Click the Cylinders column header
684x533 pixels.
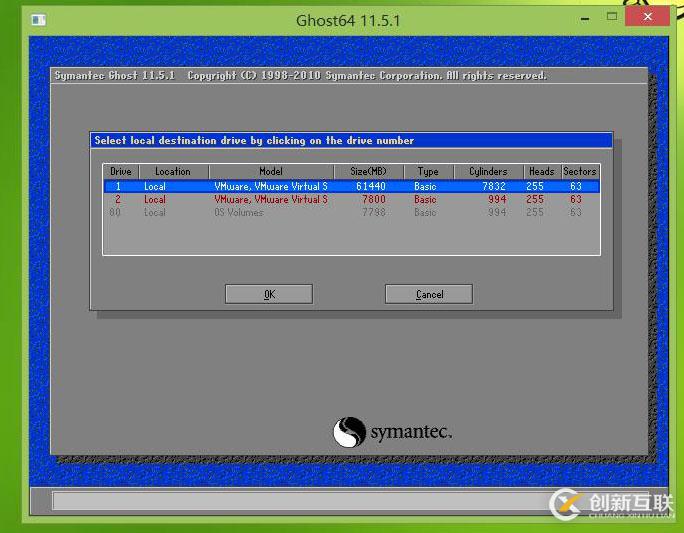coord(488,171)
